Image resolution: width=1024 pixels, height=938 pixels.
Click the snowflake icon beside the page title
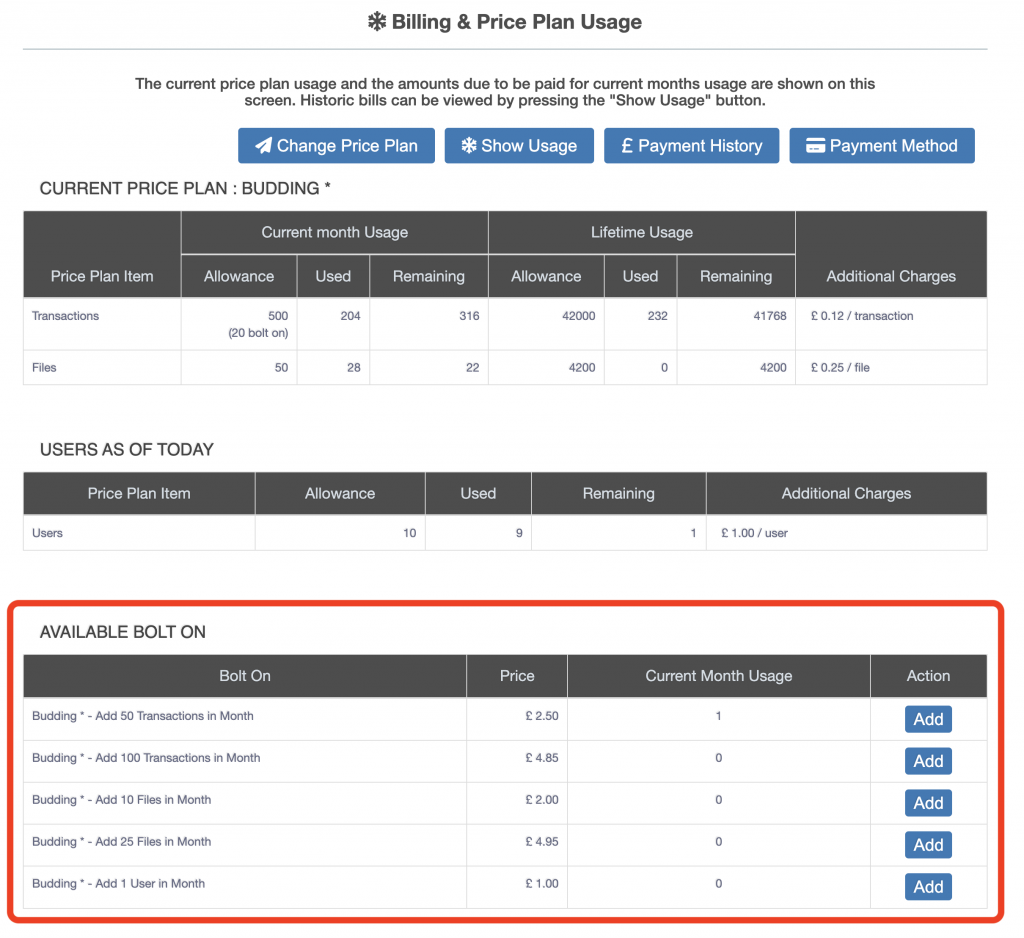point(377,22)
